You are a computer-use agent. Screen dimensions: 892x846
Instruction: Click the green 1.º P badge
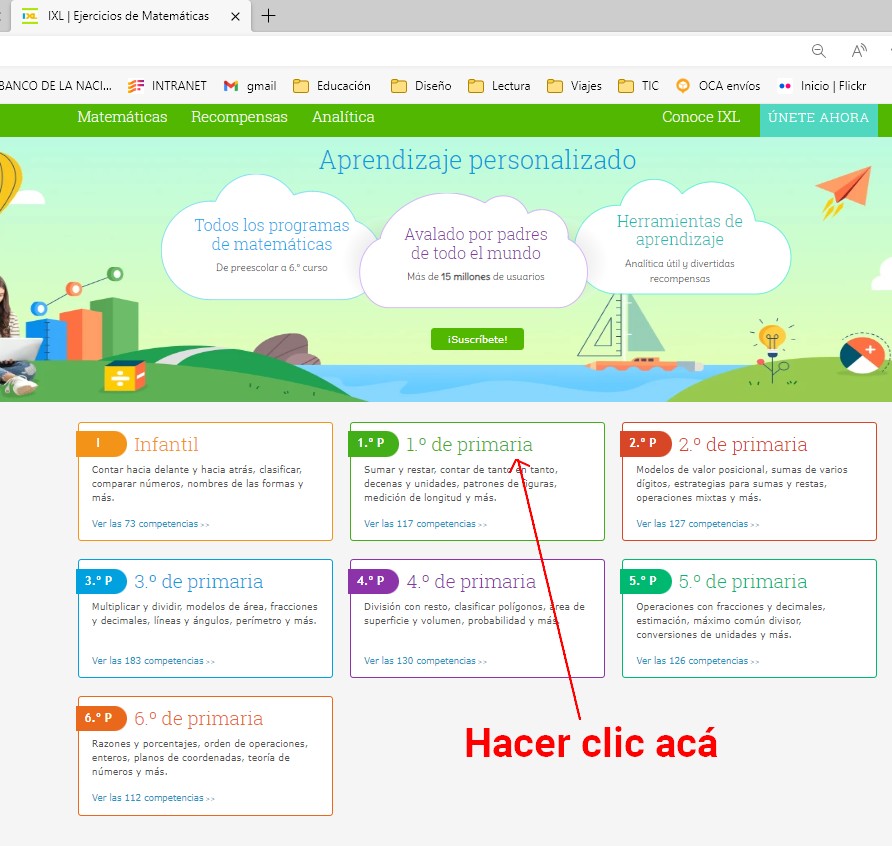(373, 444)
